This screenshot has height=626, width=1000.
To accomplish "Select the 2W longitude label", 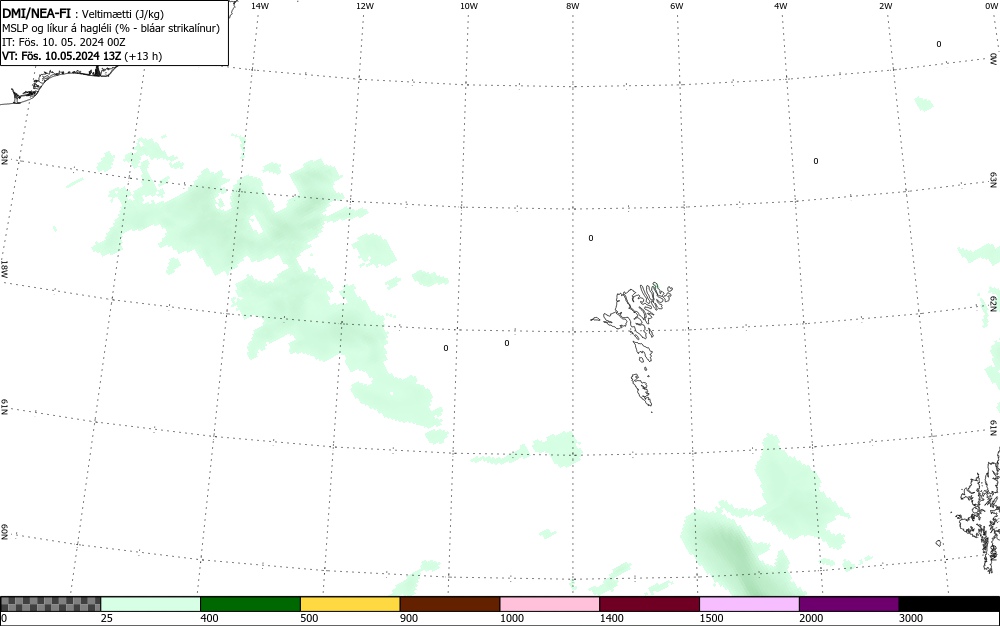I will pyautogui.click(x=885, y=6).
